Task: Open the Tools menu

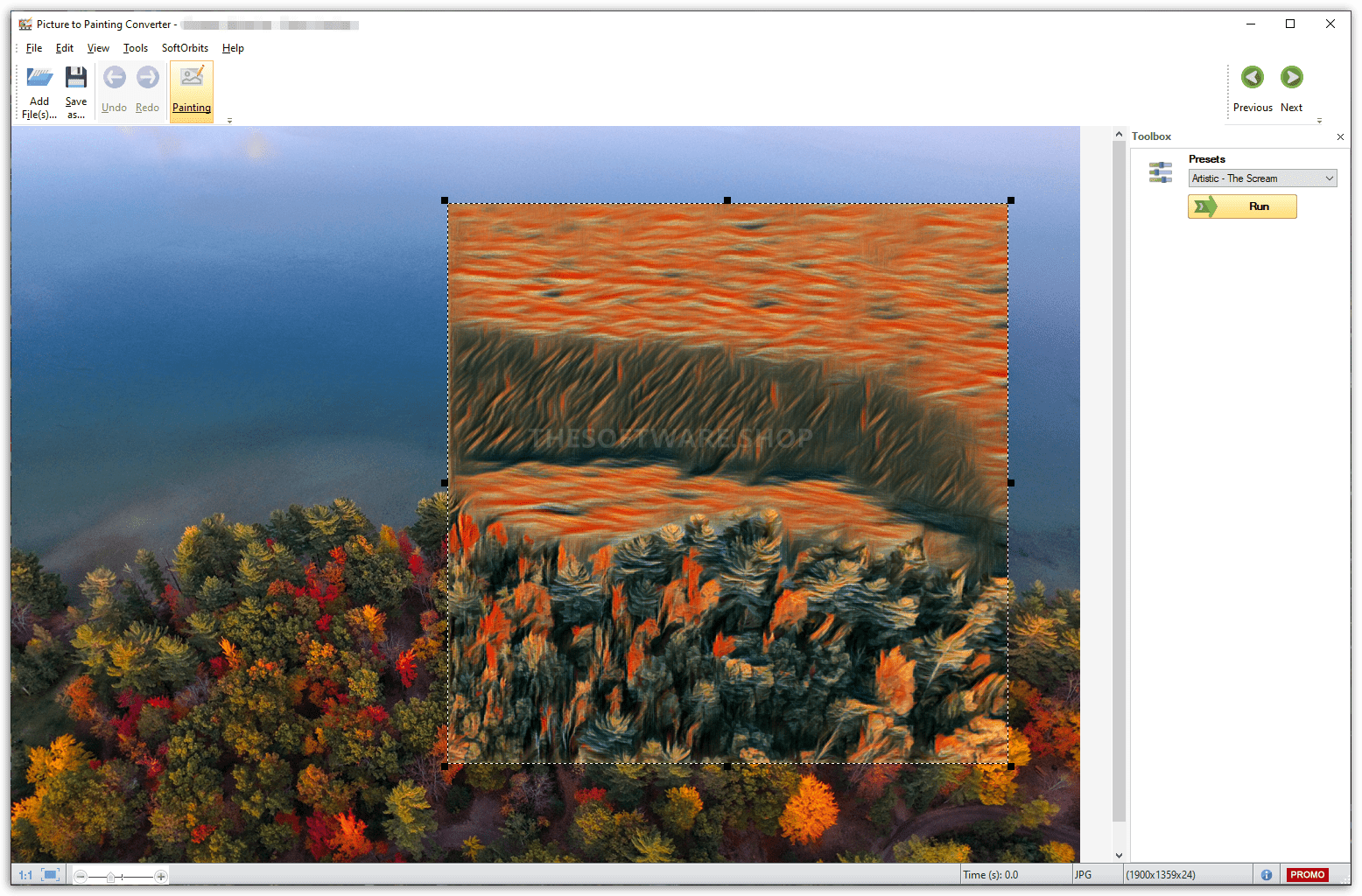Action: coord(136,48)
